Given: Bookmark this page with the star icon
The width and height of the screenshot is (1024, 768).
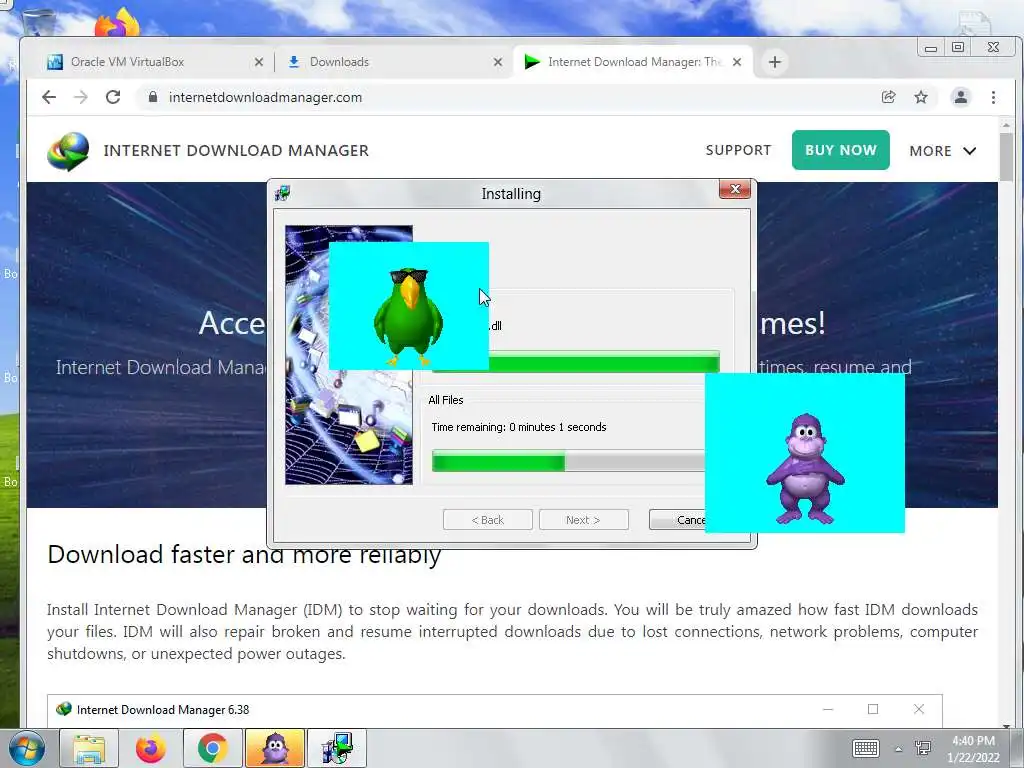Looking at the screenshot, I should tap(921, 97).
